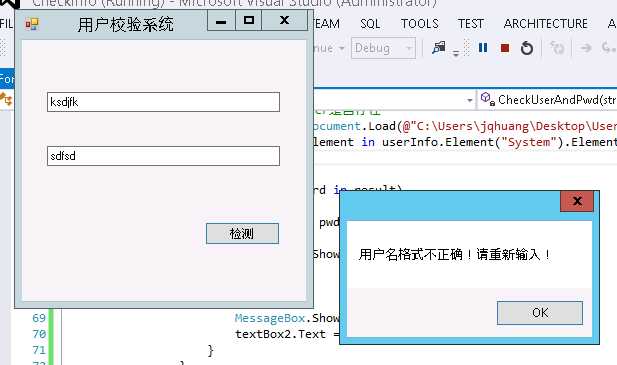Click the username field containing ksdjfk
The width and height of the screenshot is (617, 365).
(163, 102)
